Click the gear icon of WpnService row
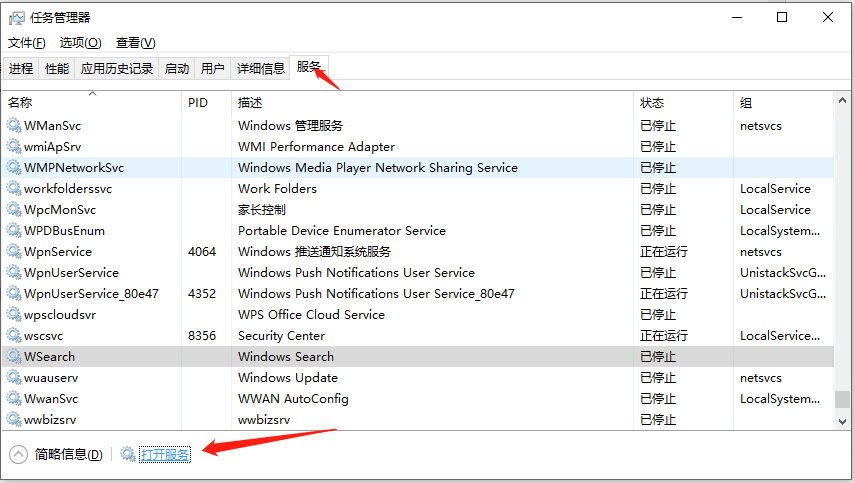854x483 pixels. coord(14,252)
